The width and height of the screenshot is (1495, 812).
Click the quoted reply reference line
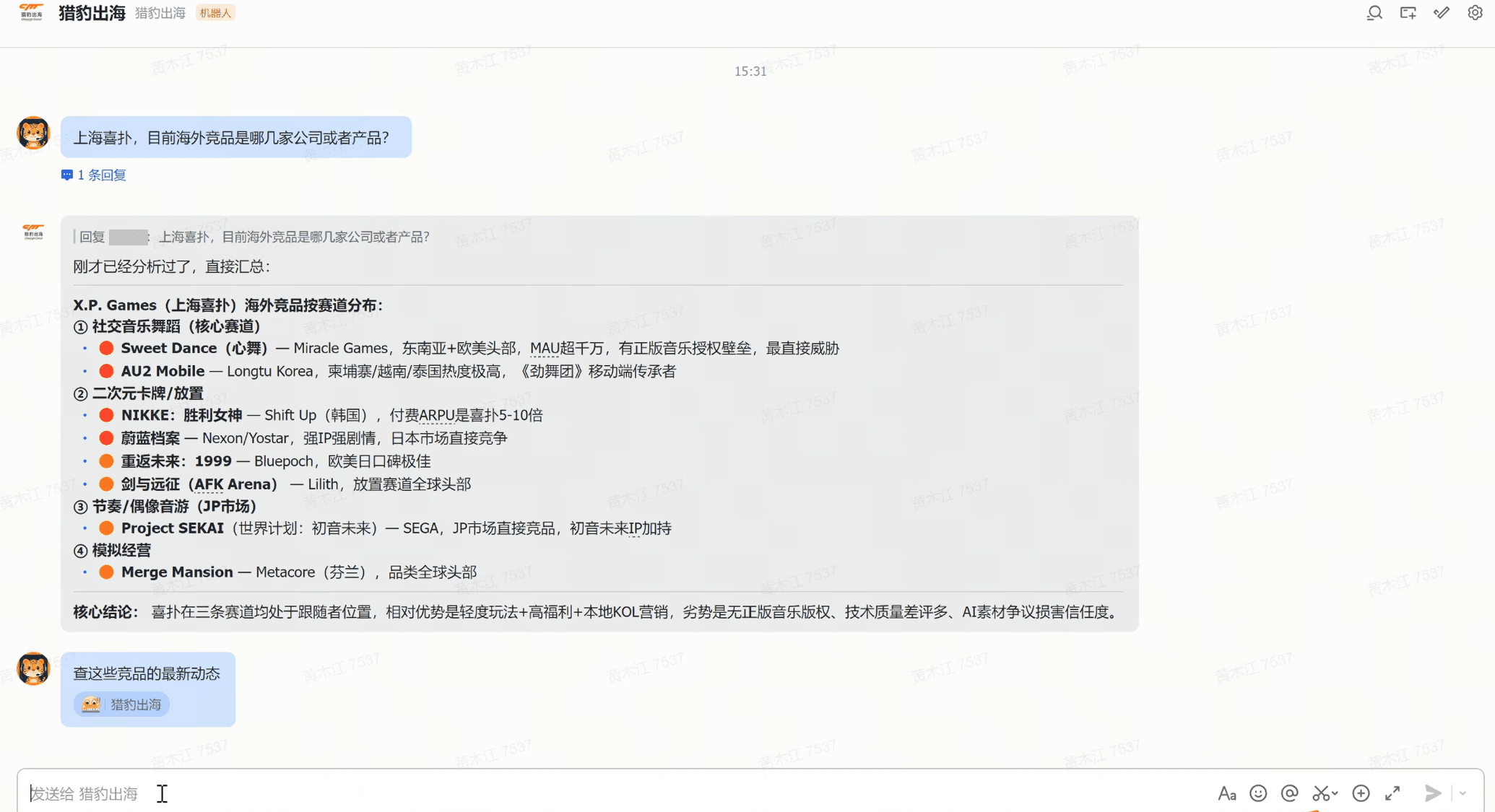[251, 237]
